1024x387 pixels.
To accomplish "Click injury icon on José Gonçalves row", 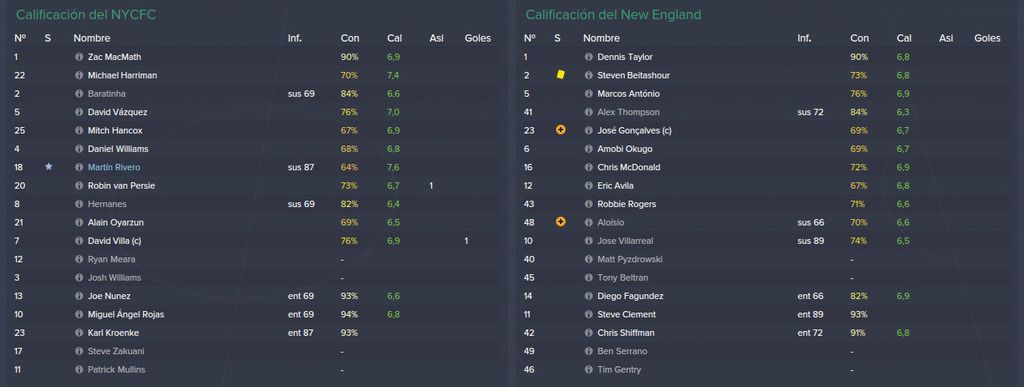I will 560,130.
